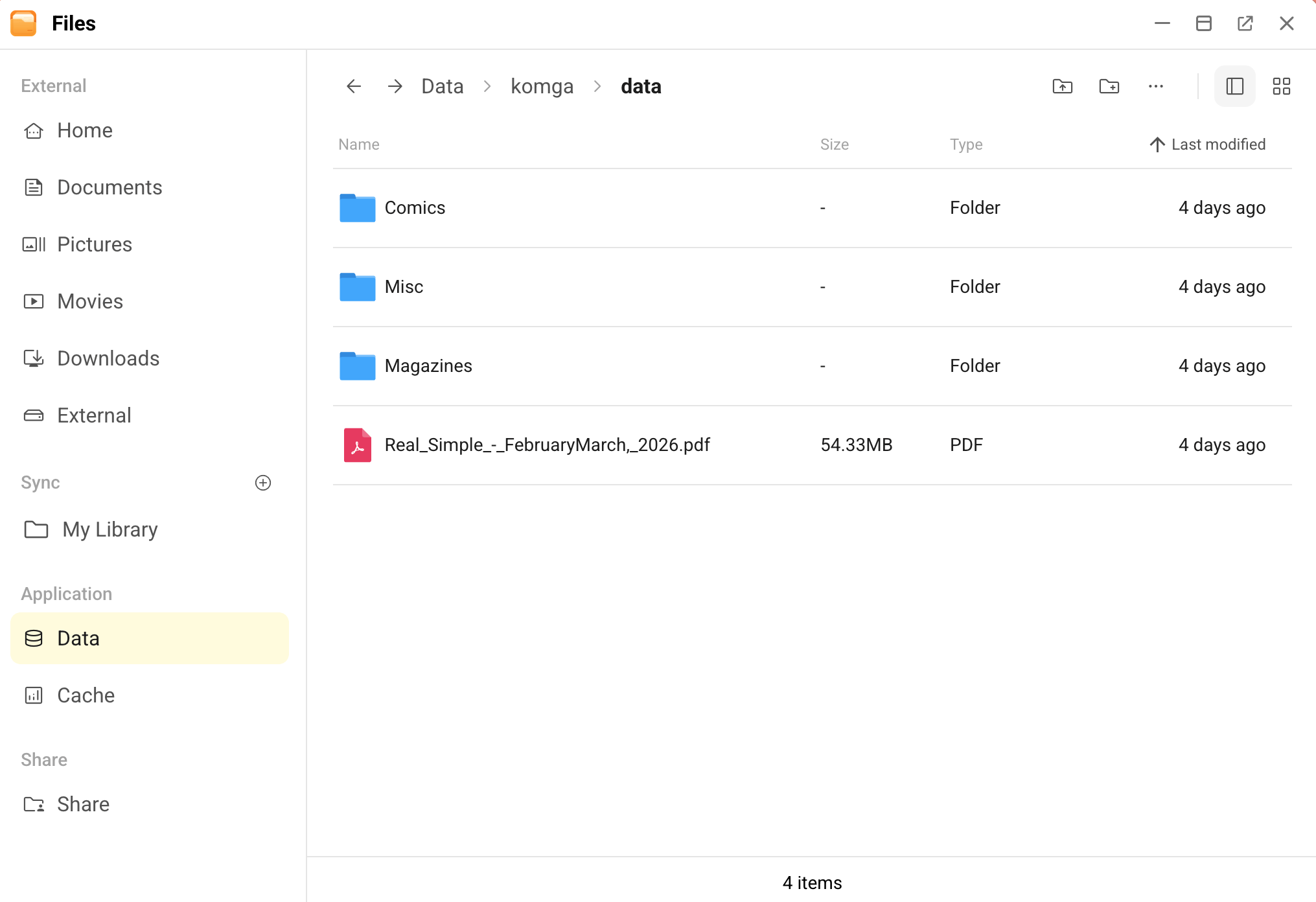Click the komga breadcrumb chevron
The image size is (1316, 902).
(596, 86)
